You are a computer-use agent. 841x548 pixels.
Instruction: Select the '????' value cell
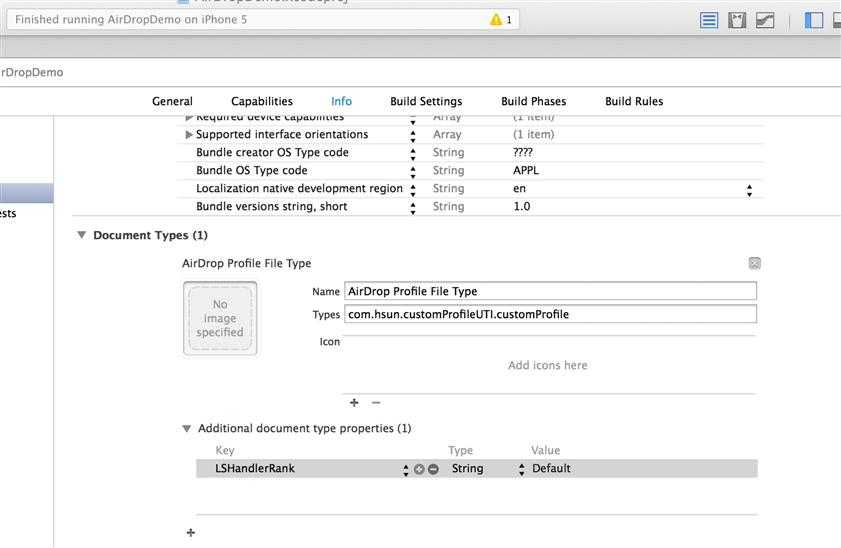point(522,152)
